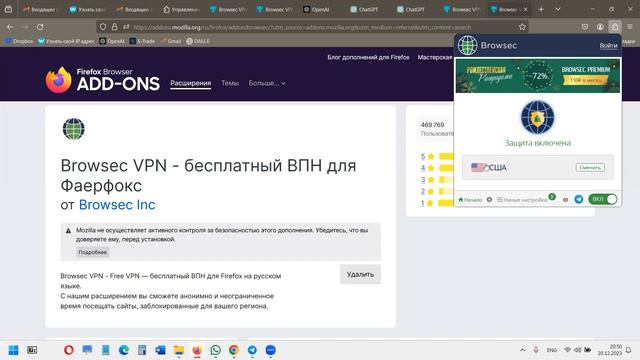
Task: Launch Opera from taskbar
Action: [x=69, y=350]
